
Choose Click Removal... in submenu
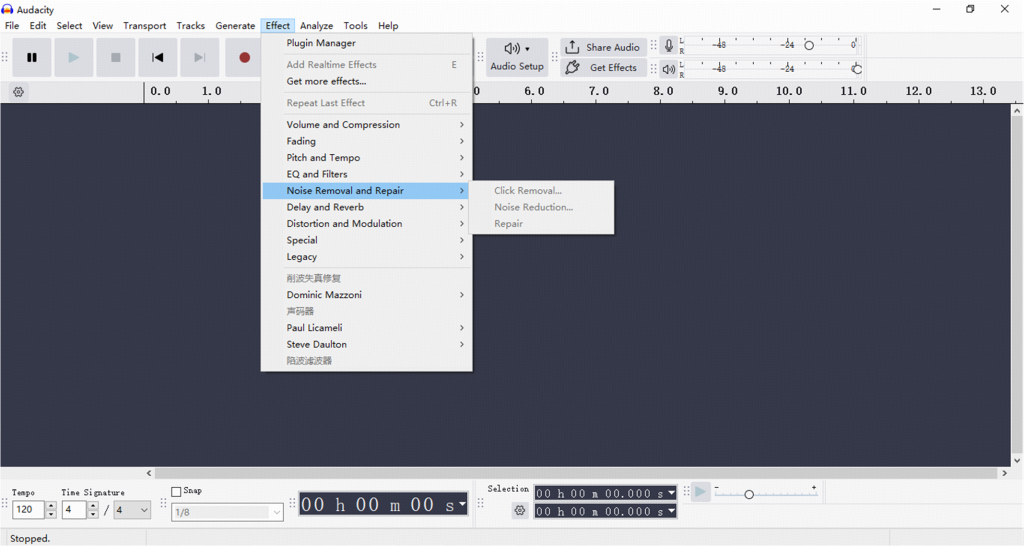[x=541, y=191]
